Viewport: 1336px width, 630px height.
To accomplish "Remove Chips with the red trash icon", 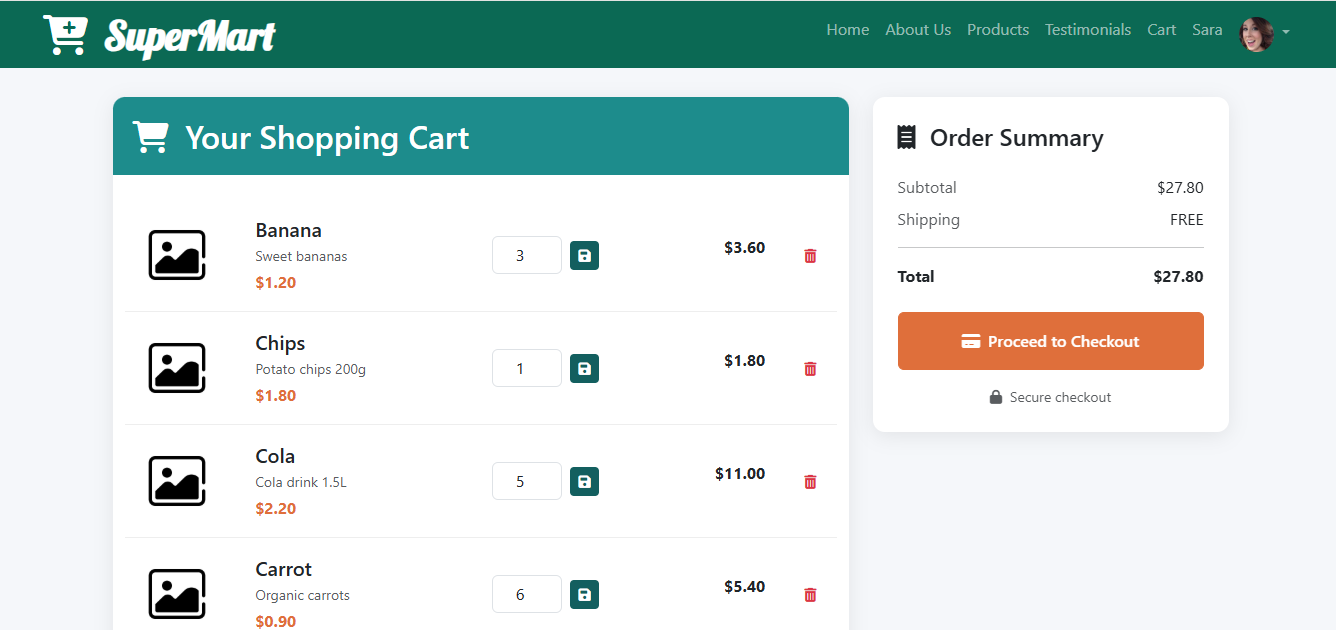I will pos(810,369).
